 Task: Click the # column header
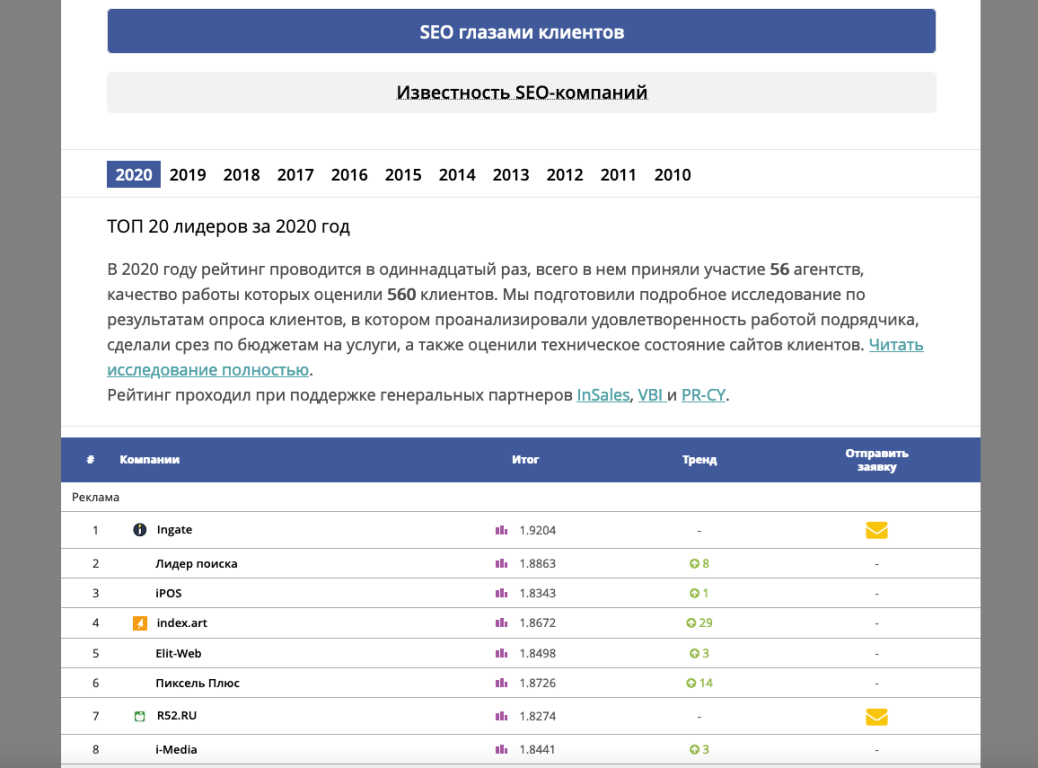[90, 459]
